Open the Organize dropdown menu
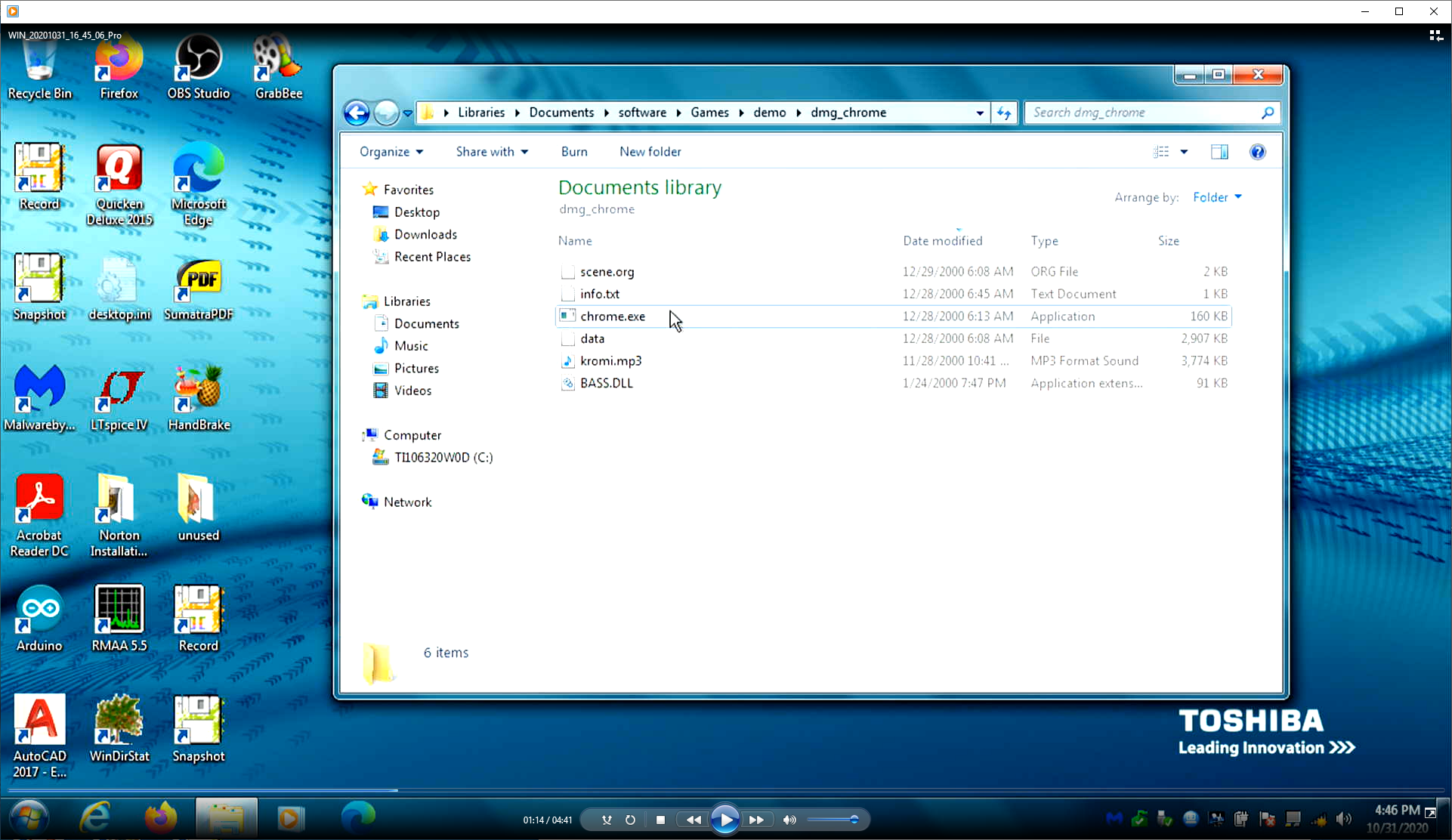This screenshot has height=840, width=1452. 391,152
